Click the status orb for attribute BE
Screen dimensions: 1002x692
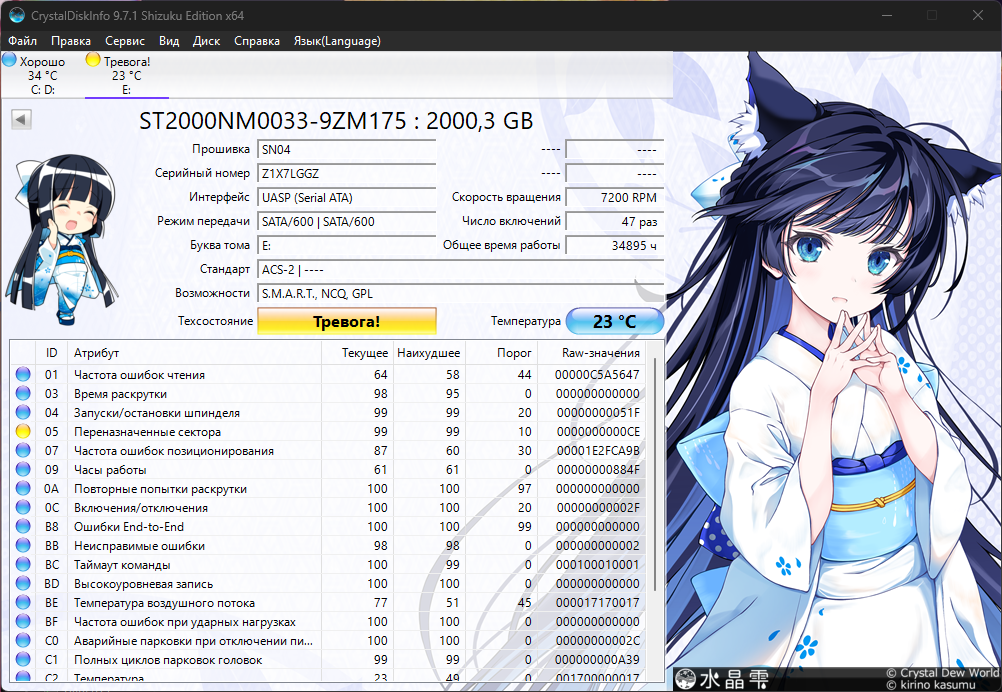(x=23, y=603)
